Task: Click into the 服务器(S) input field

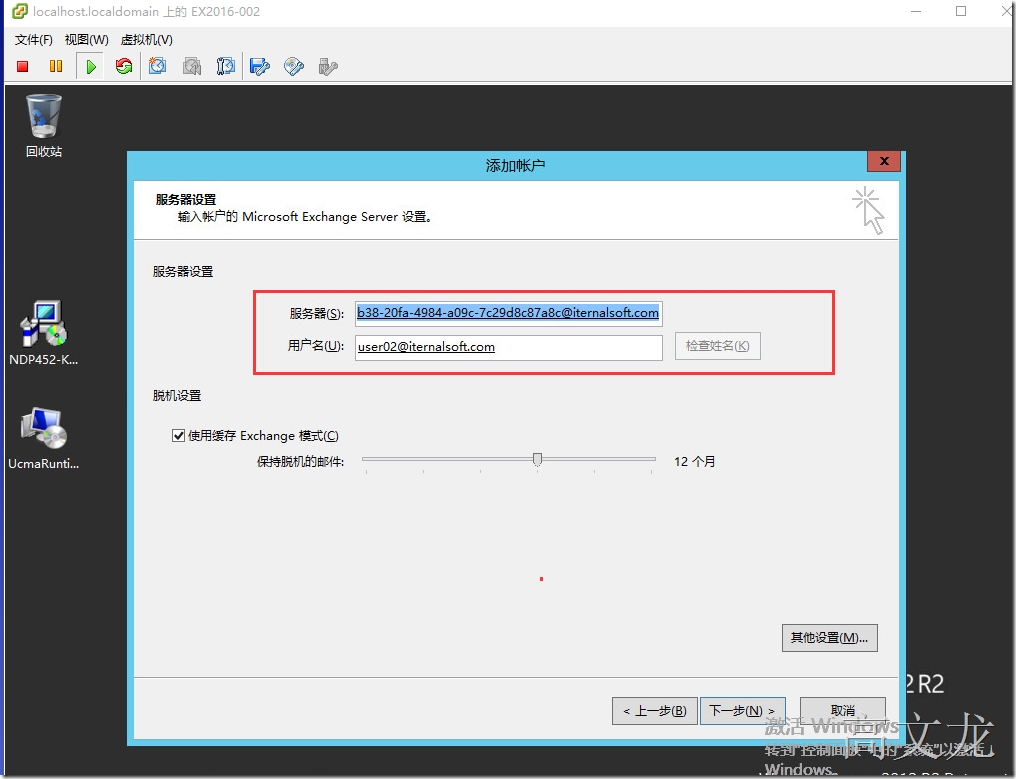Action: pos(509,313)
